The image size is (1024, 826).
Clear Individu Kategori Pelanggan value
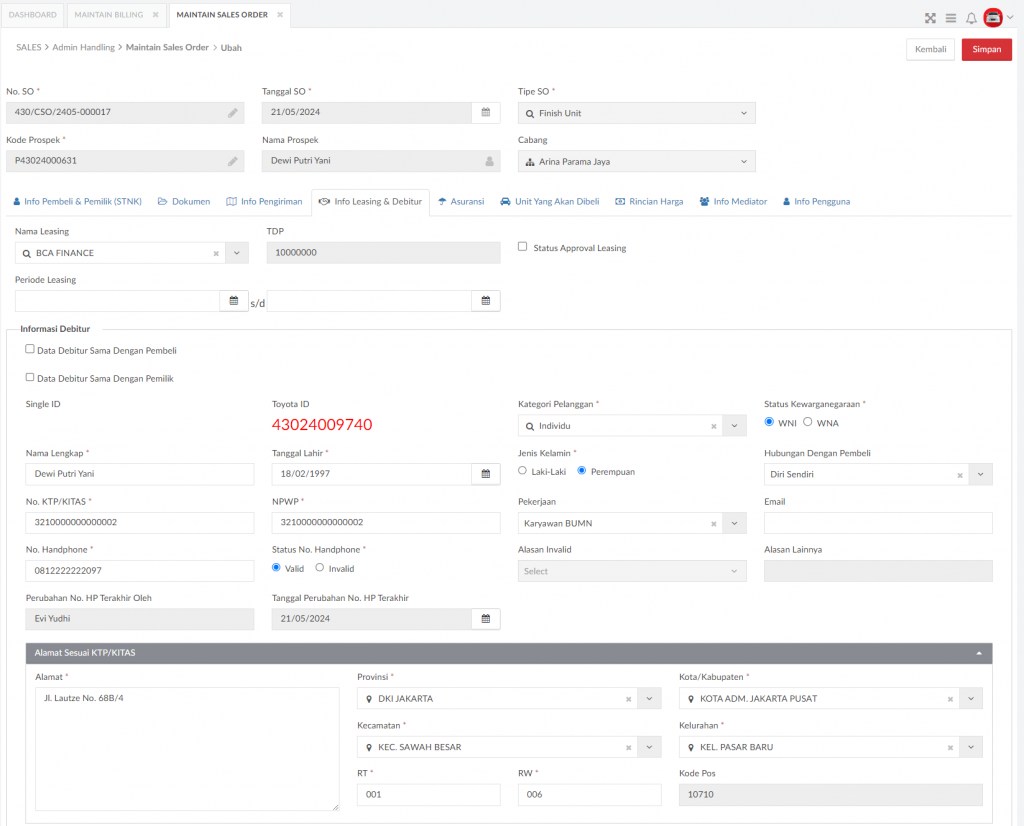pos(714,426)
